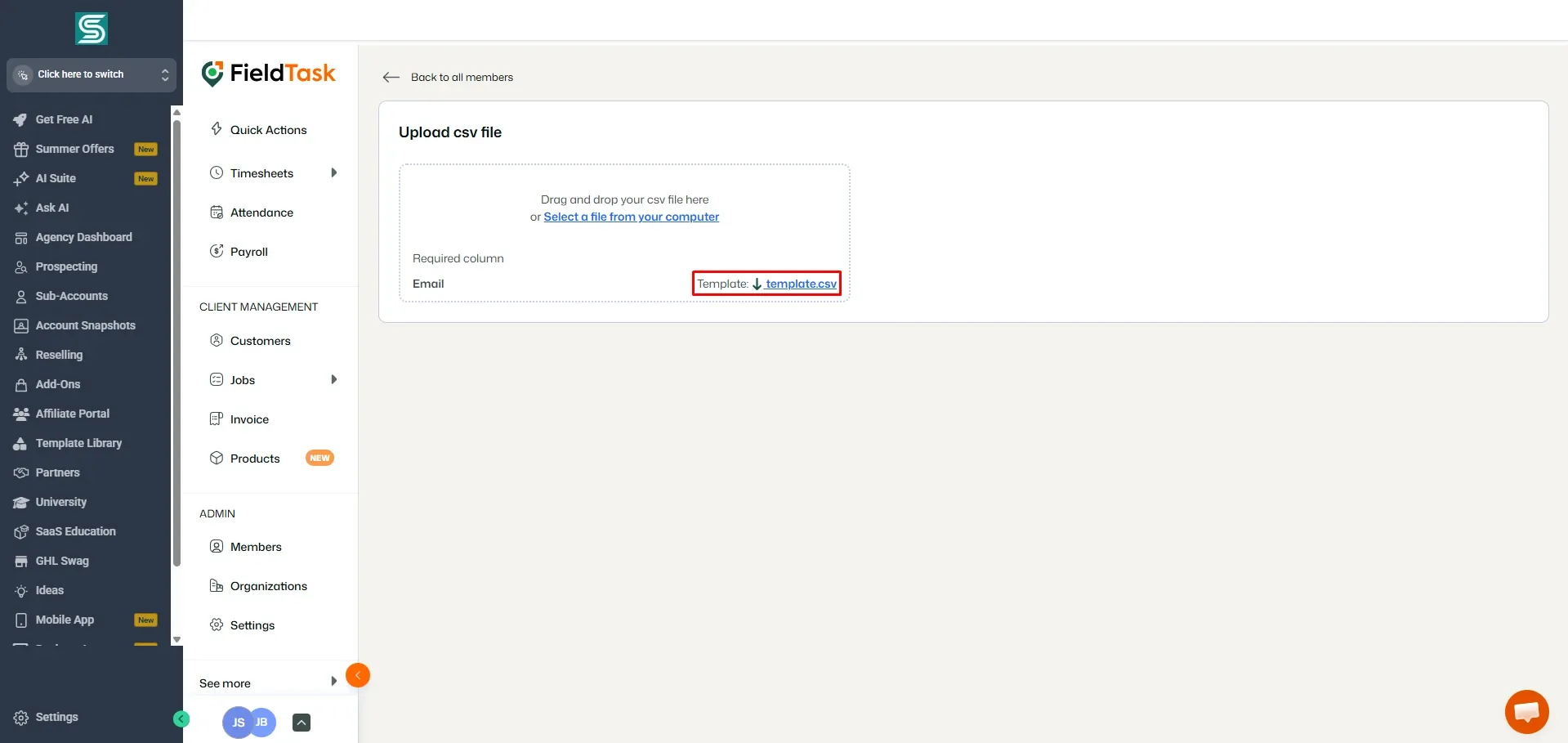This screenshot has height=743, width=1568.
Task: Expand the Jobs submenu arrow
Action: click(333, 379)
